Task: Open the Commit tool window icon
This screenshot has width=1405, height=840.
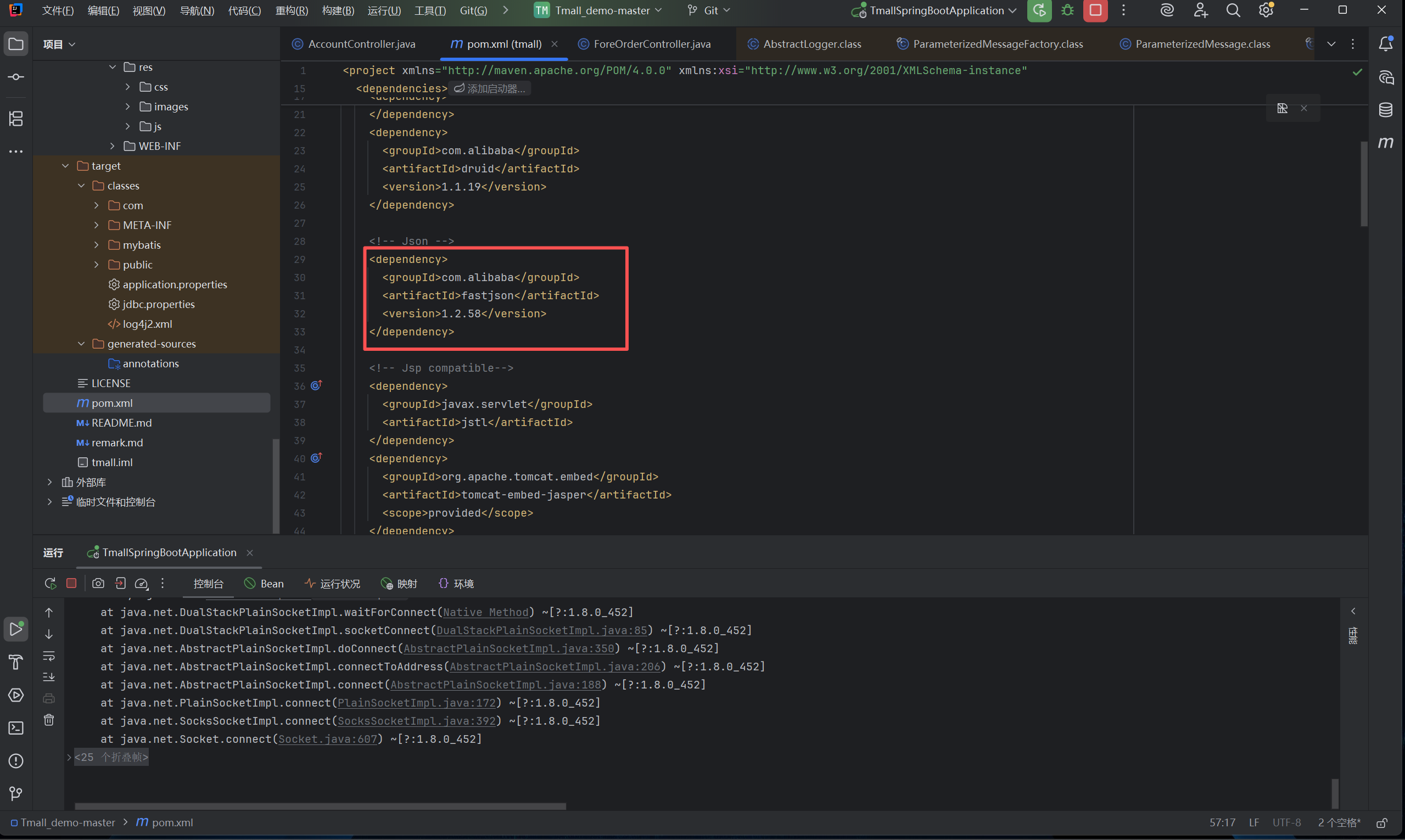Action: tap(16, 77)
